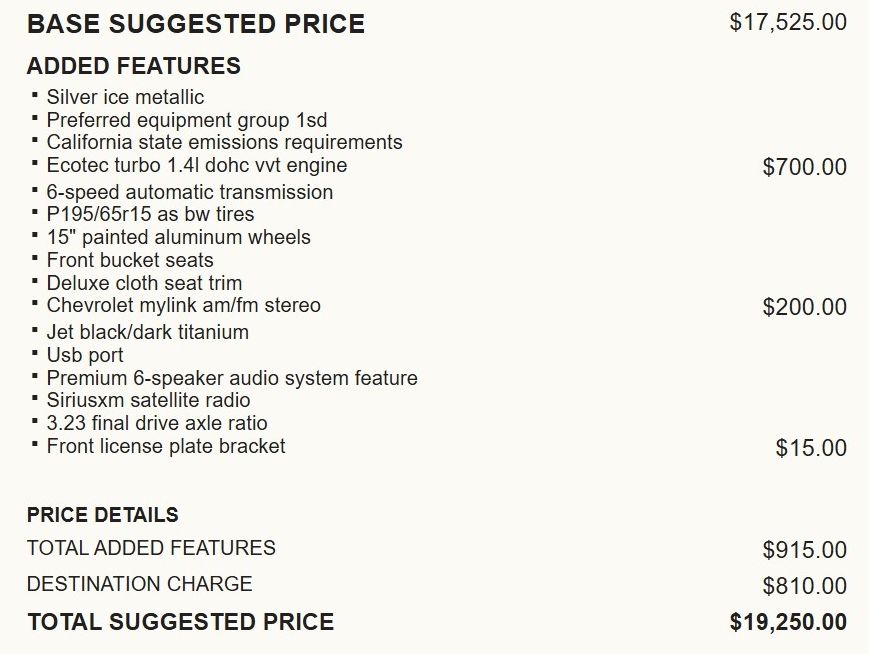Click 6-speed automatic transmission line
Image resolution: width=869 pixels, height=654 pixels.
(189, 192)
